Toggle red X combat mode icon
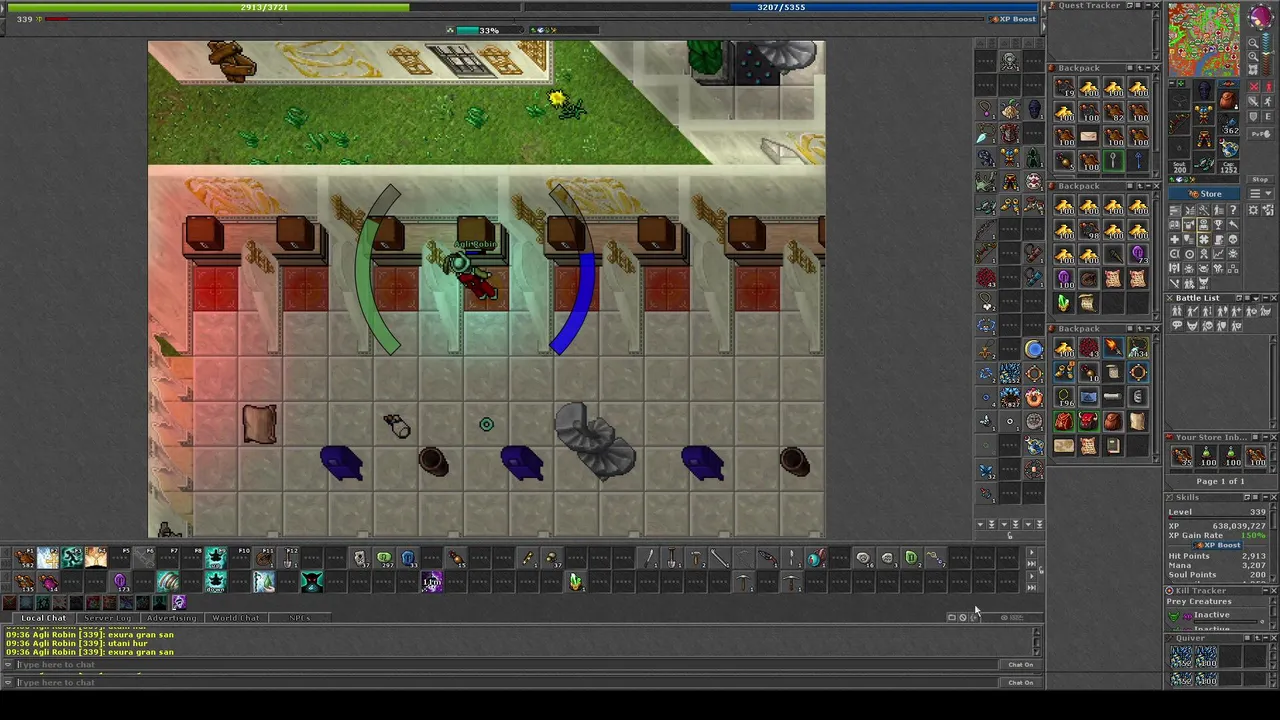The height and width of the screenshot is (720, 1280). (1254, 87)
